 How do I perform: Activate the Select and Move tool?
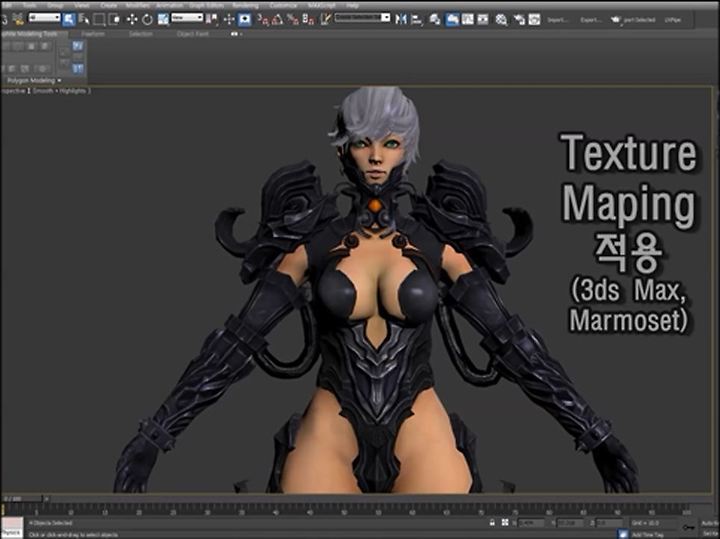[132, 19]
